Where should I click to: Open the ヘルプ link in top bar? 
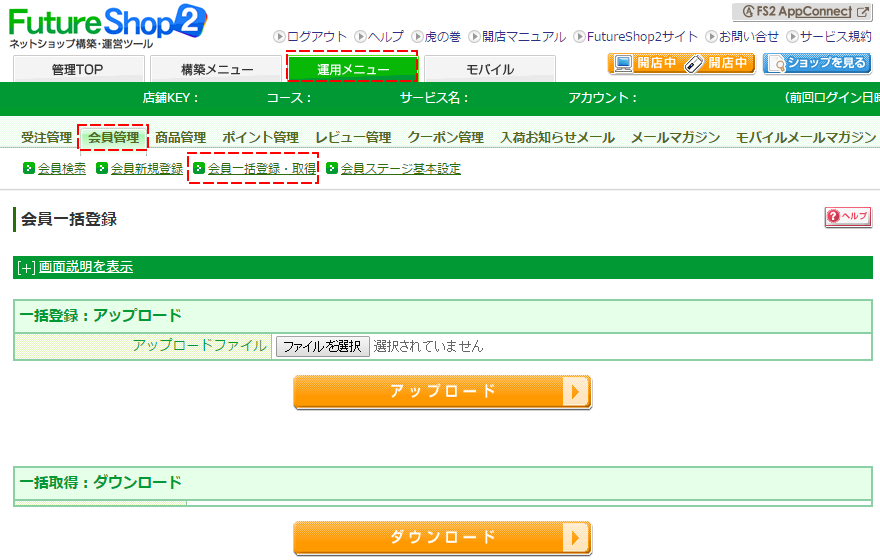[386, 36]
